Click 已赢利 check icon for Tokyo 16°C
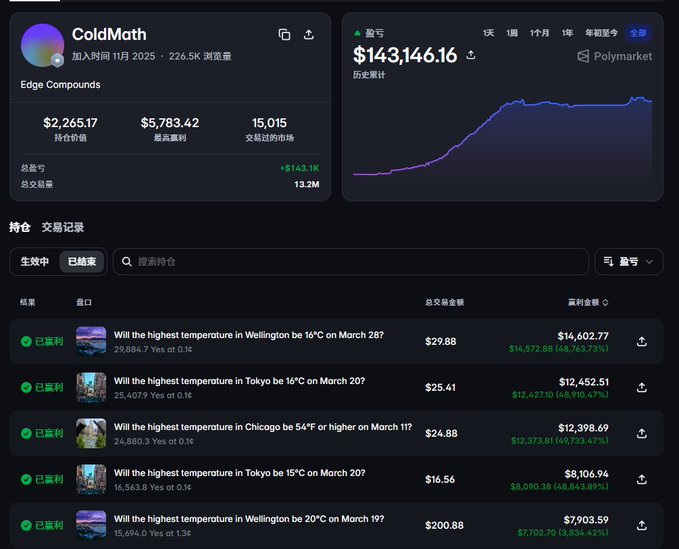Screen dimensions: 679x549 point(26,387)
